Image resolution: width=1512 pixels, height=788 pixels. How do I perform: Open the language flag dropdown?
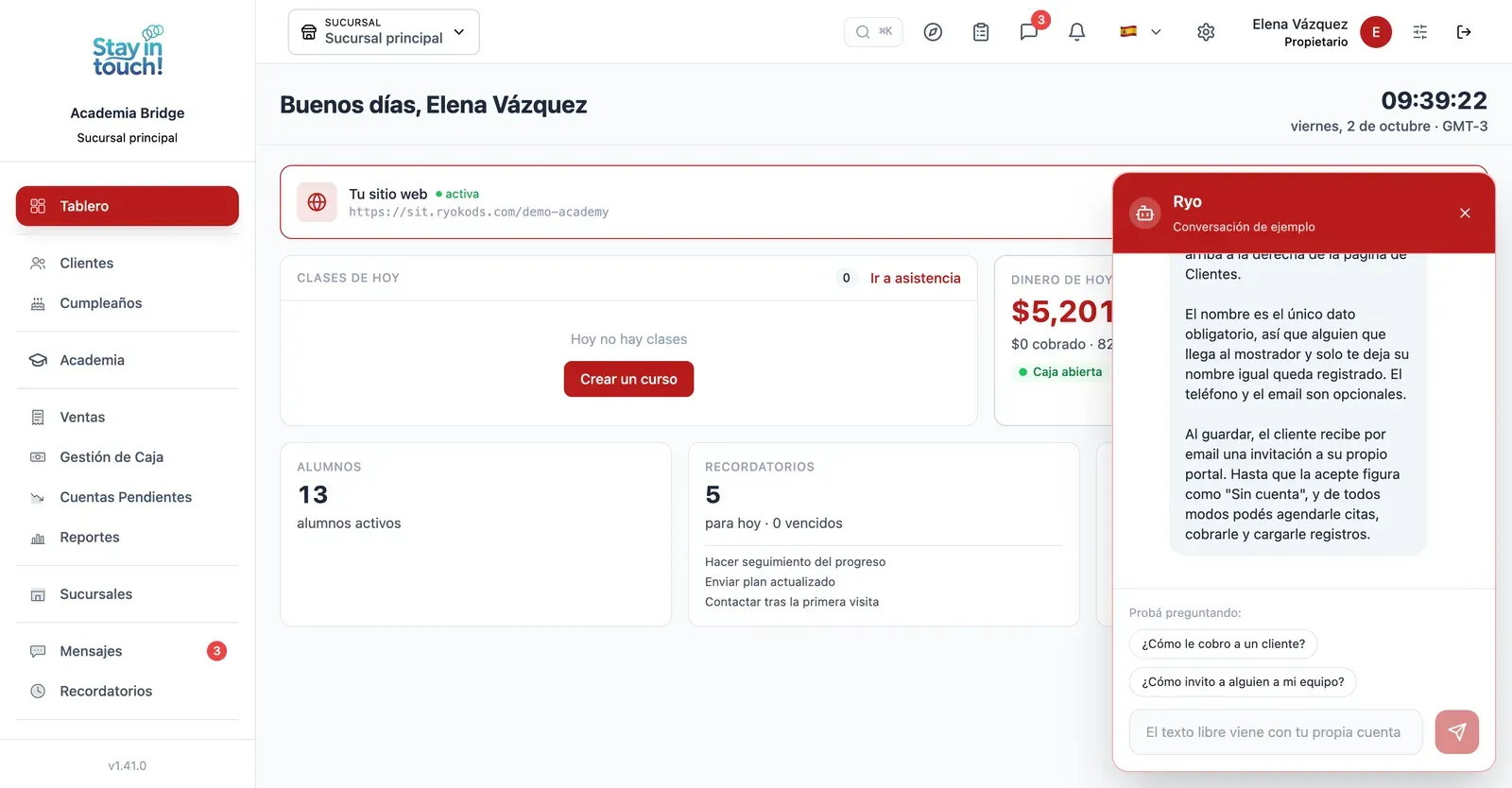click(1141, 32)
